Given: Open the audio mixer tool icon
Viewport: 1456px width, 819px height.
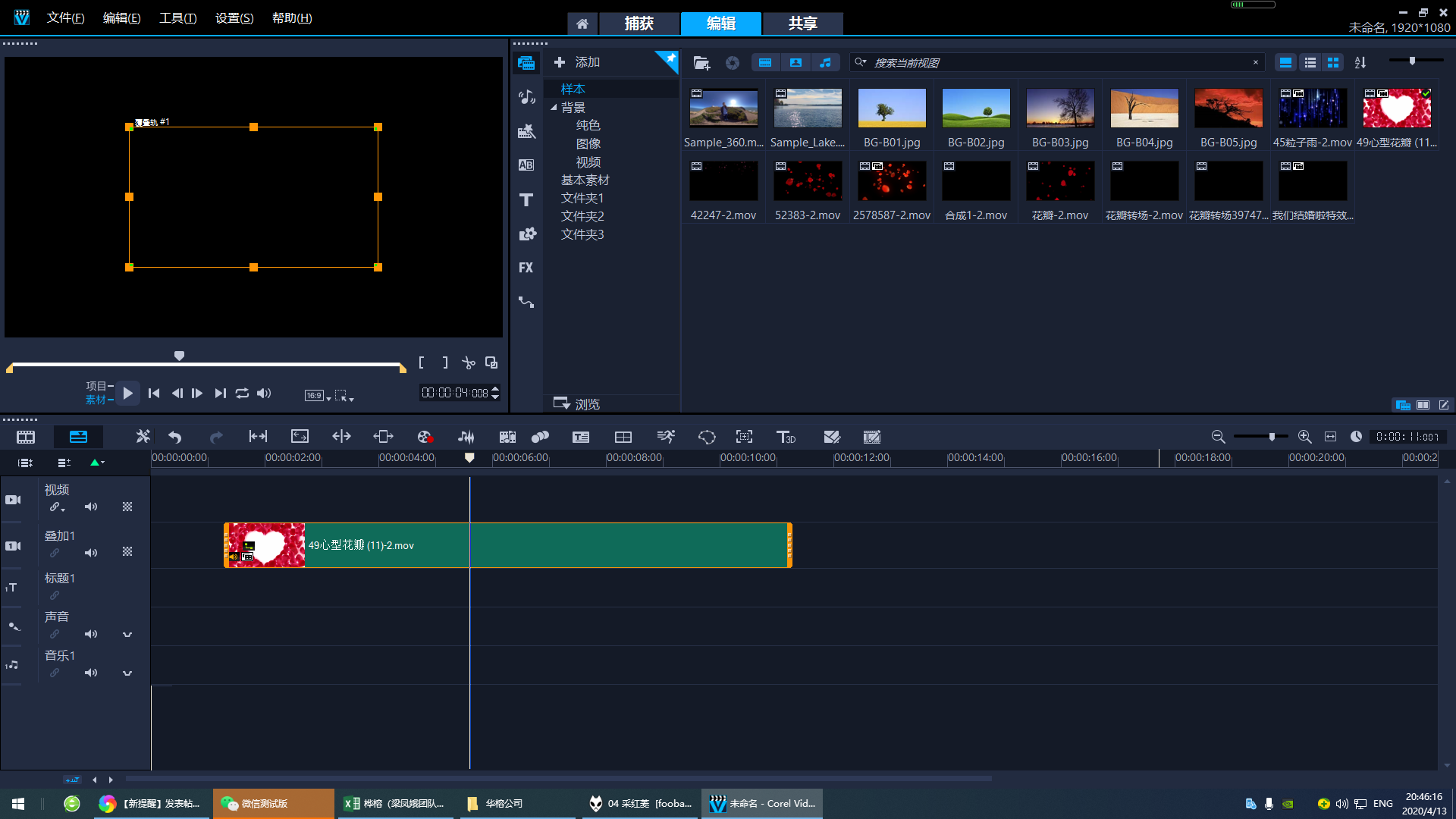Looking at the screenshot, I should [x=466, y=437].
